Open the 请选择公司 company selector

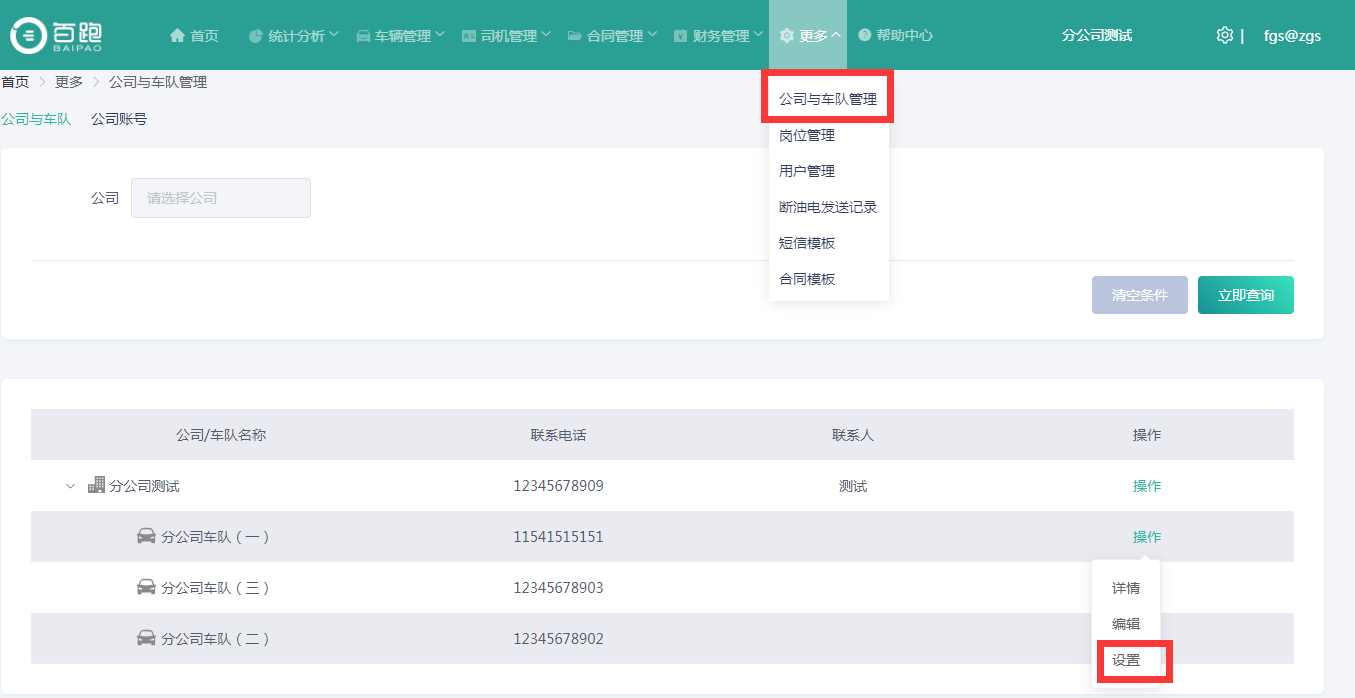coord(220,198)
